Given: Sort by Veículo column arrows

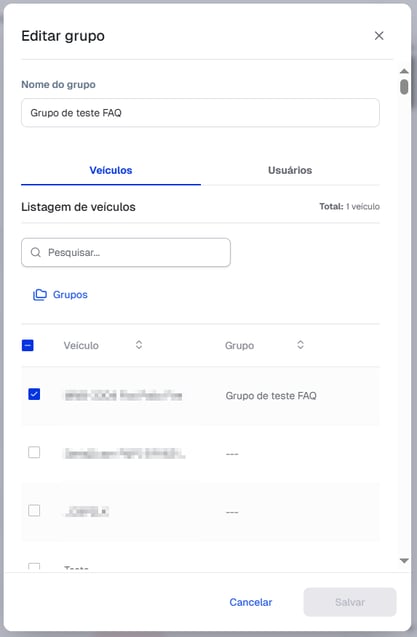Looking at the screenshot, I should tap(139, 345).
